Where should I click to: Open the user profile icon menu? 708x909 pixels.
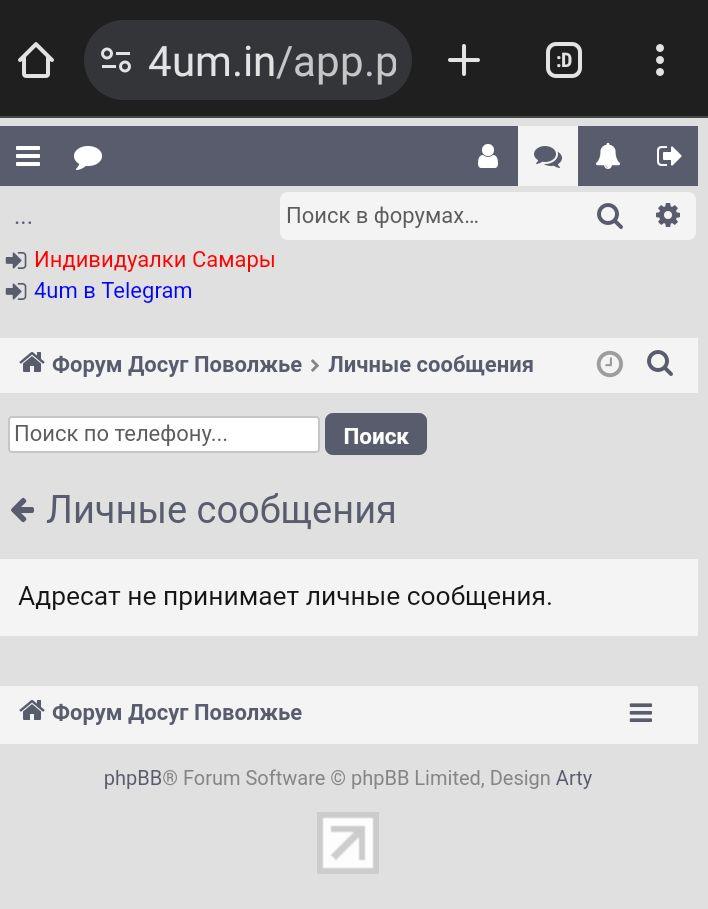click(488, 156)
